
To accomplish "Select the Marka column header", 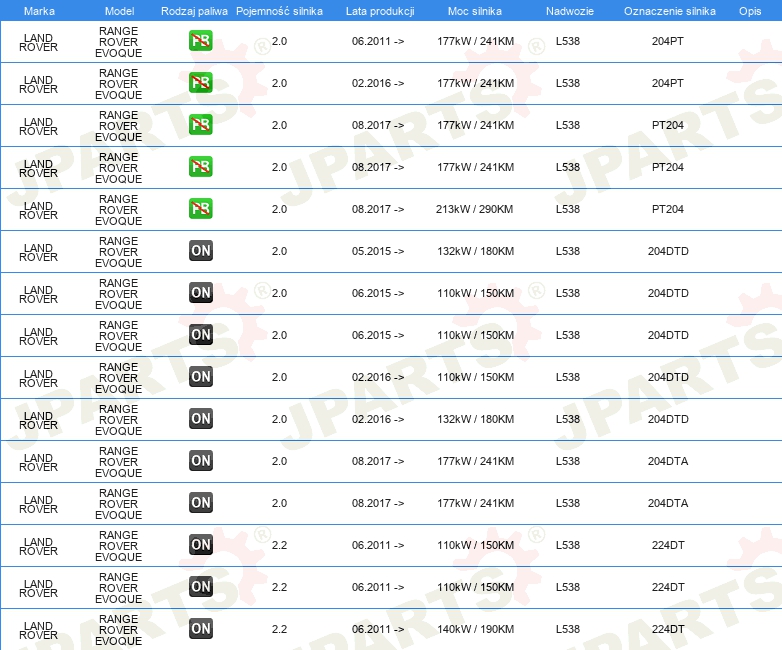I will (x=39, y=11).
